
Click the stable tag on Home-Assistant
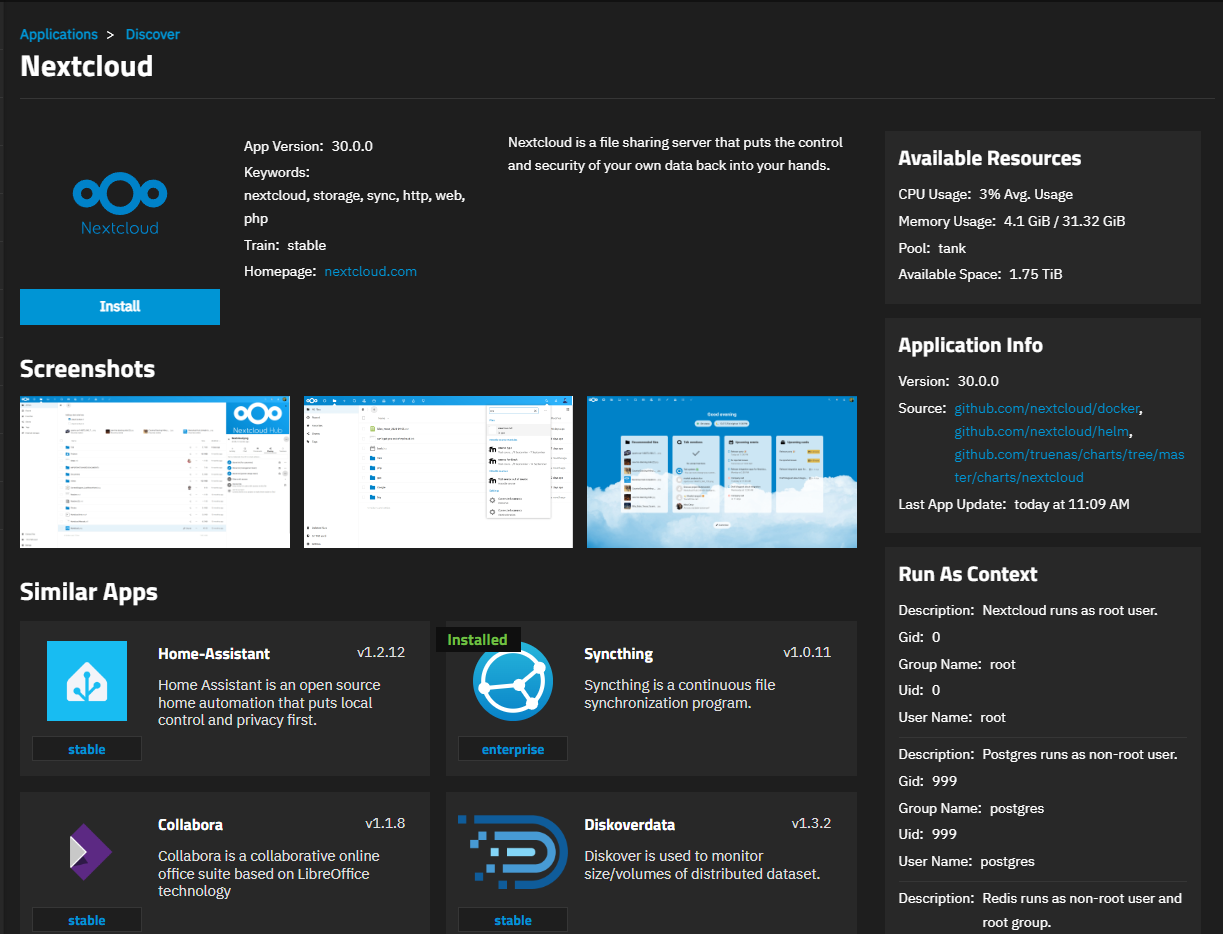(x=87, y=749)
